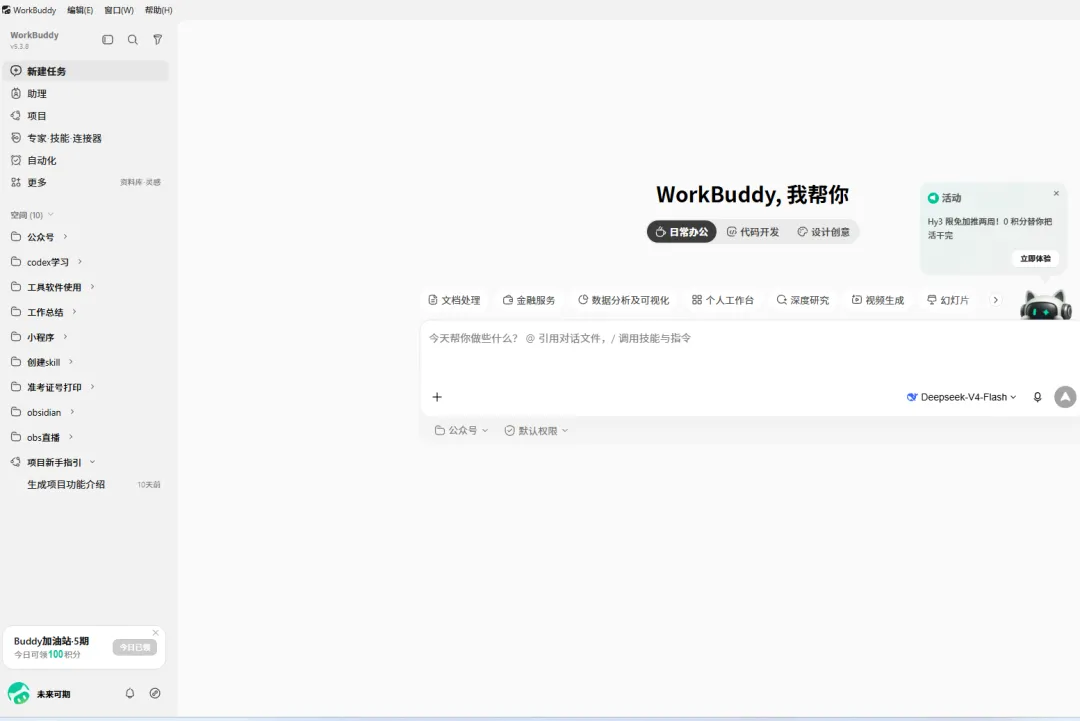Open notifications bell icon
This screenshot has width=1080, height=721.
tap(129, 693)
